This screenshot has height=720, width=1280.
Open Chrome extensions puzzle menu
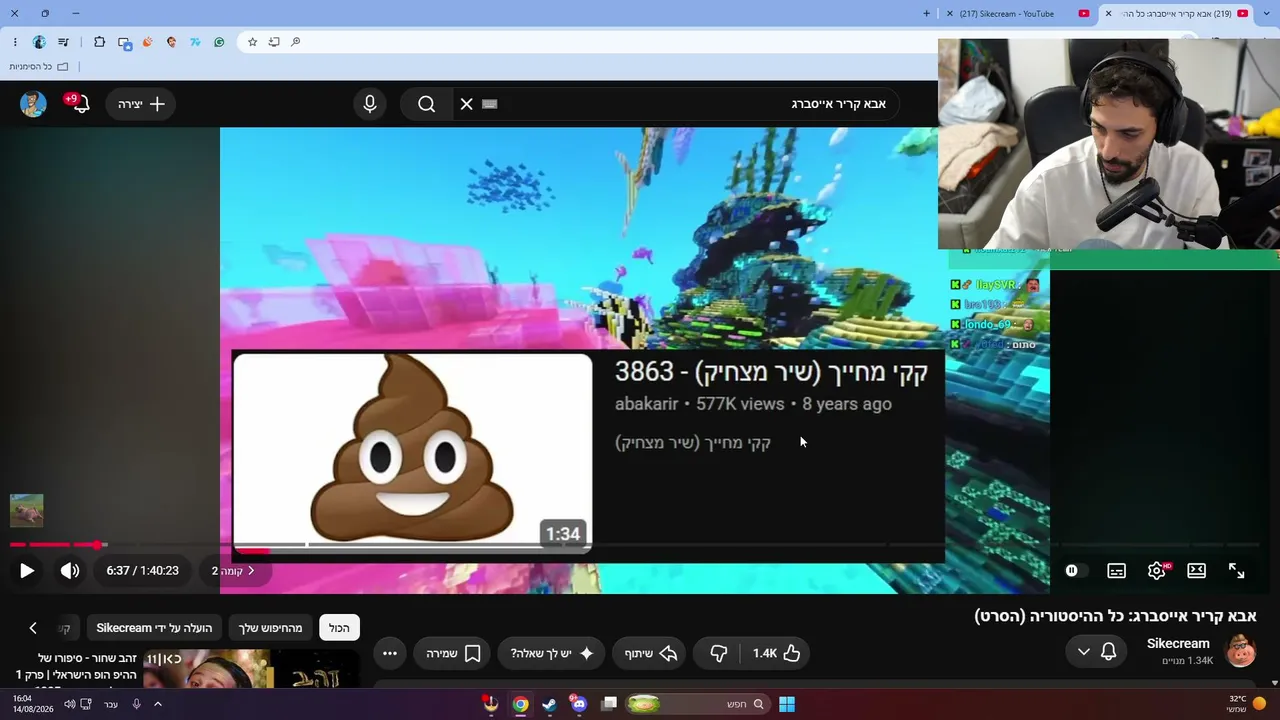click(99, 42)
